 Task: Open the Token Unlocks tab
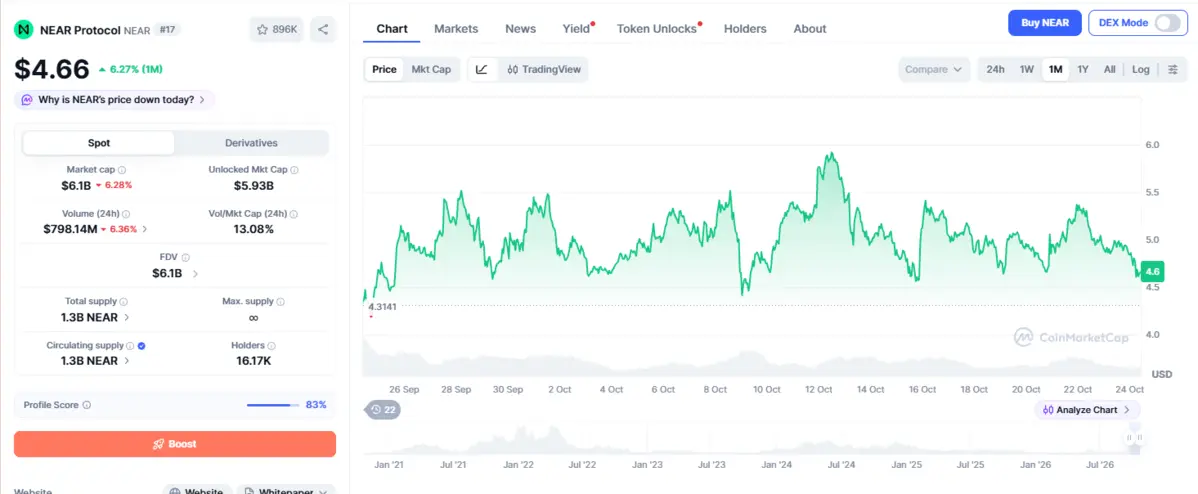(657, 28)
